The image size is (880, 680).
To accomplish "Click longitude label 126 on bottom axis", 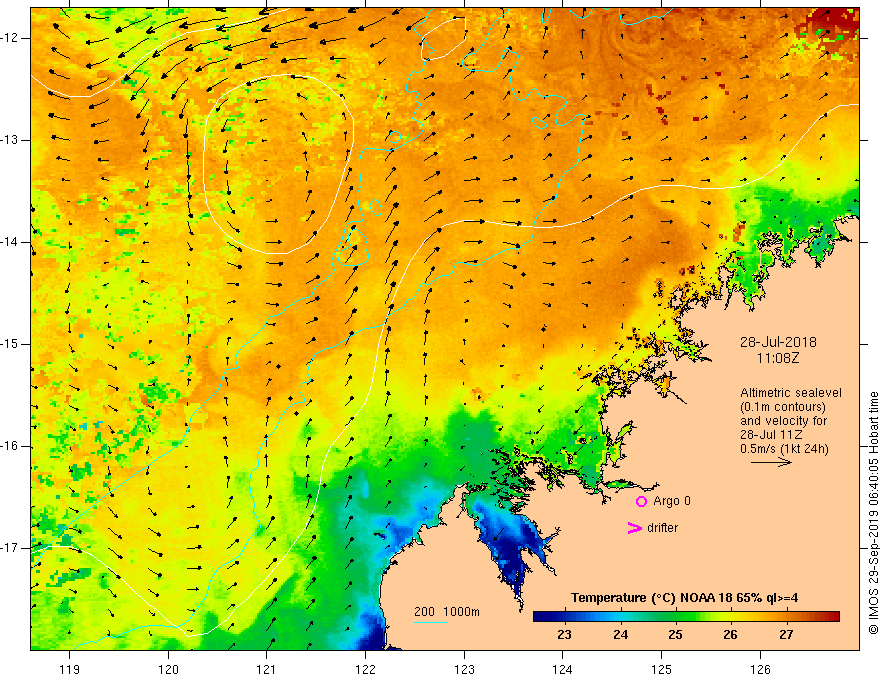I will 760,669.
